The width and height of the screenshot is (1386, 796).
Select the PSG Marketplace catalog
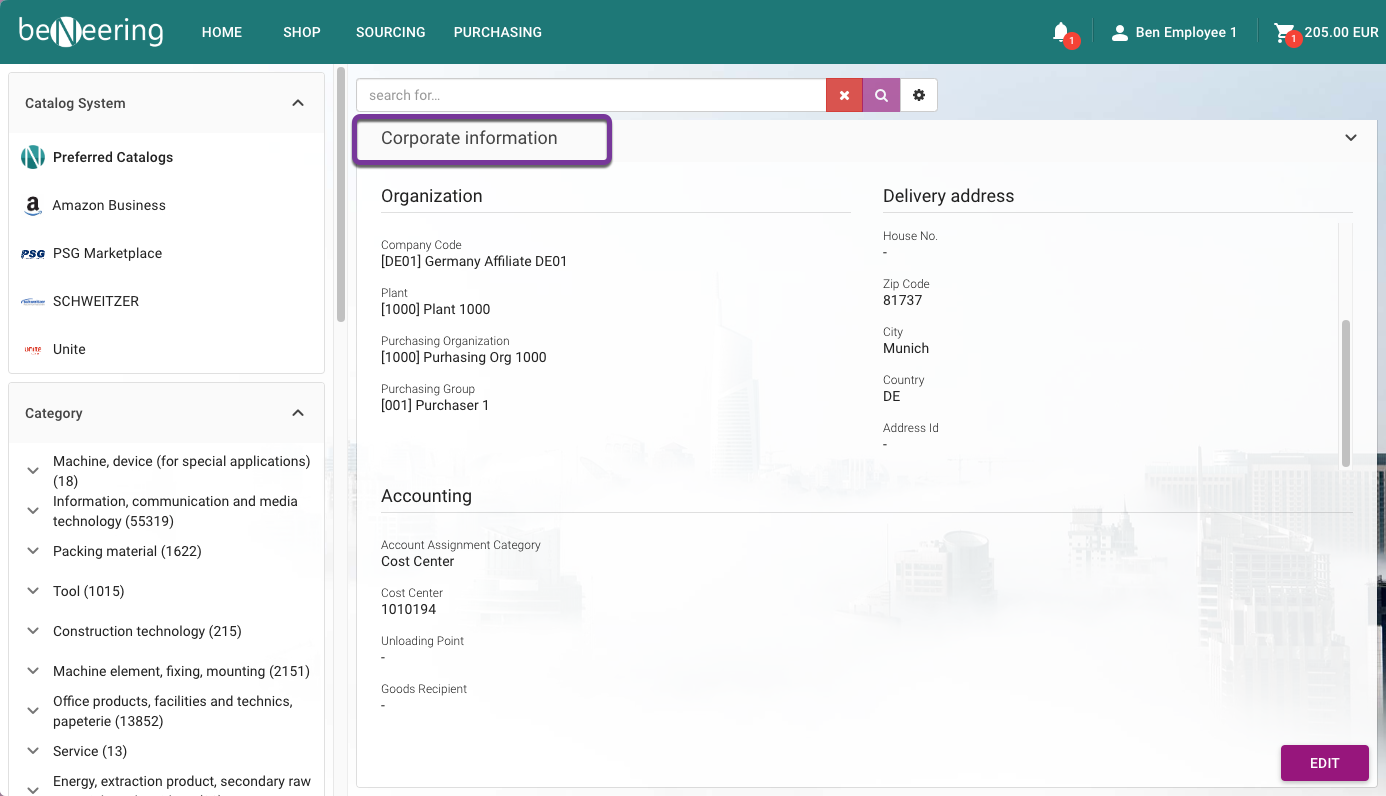point(107,253)
